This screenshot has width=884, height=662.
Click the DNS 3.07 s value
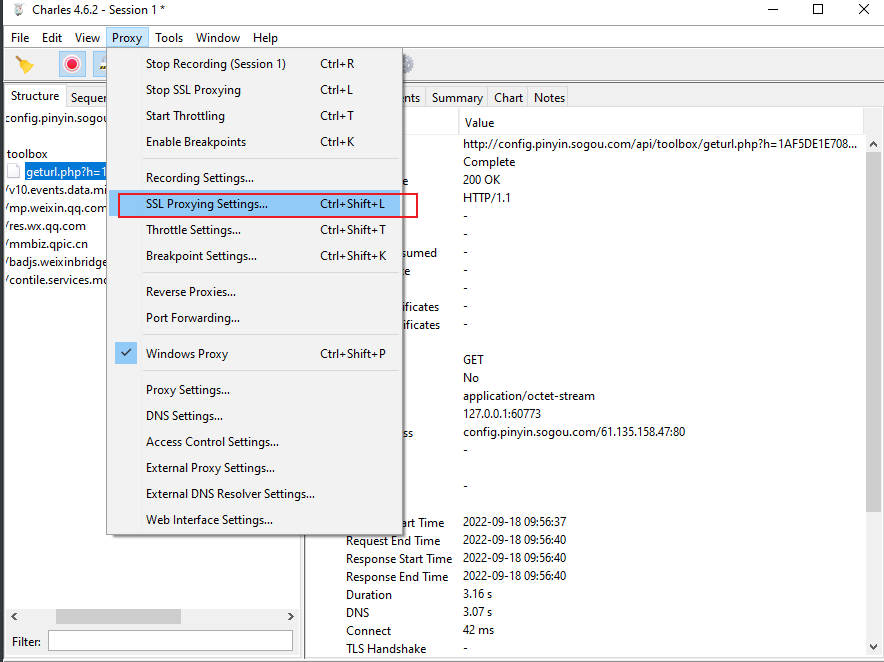478,612
